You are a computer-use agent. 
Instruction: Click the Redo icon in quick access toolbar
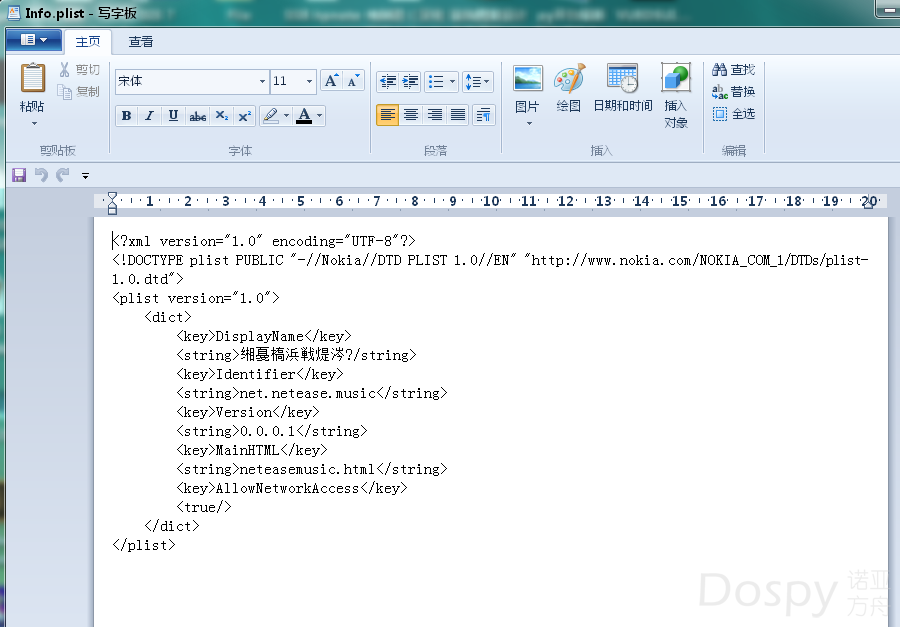63,175
